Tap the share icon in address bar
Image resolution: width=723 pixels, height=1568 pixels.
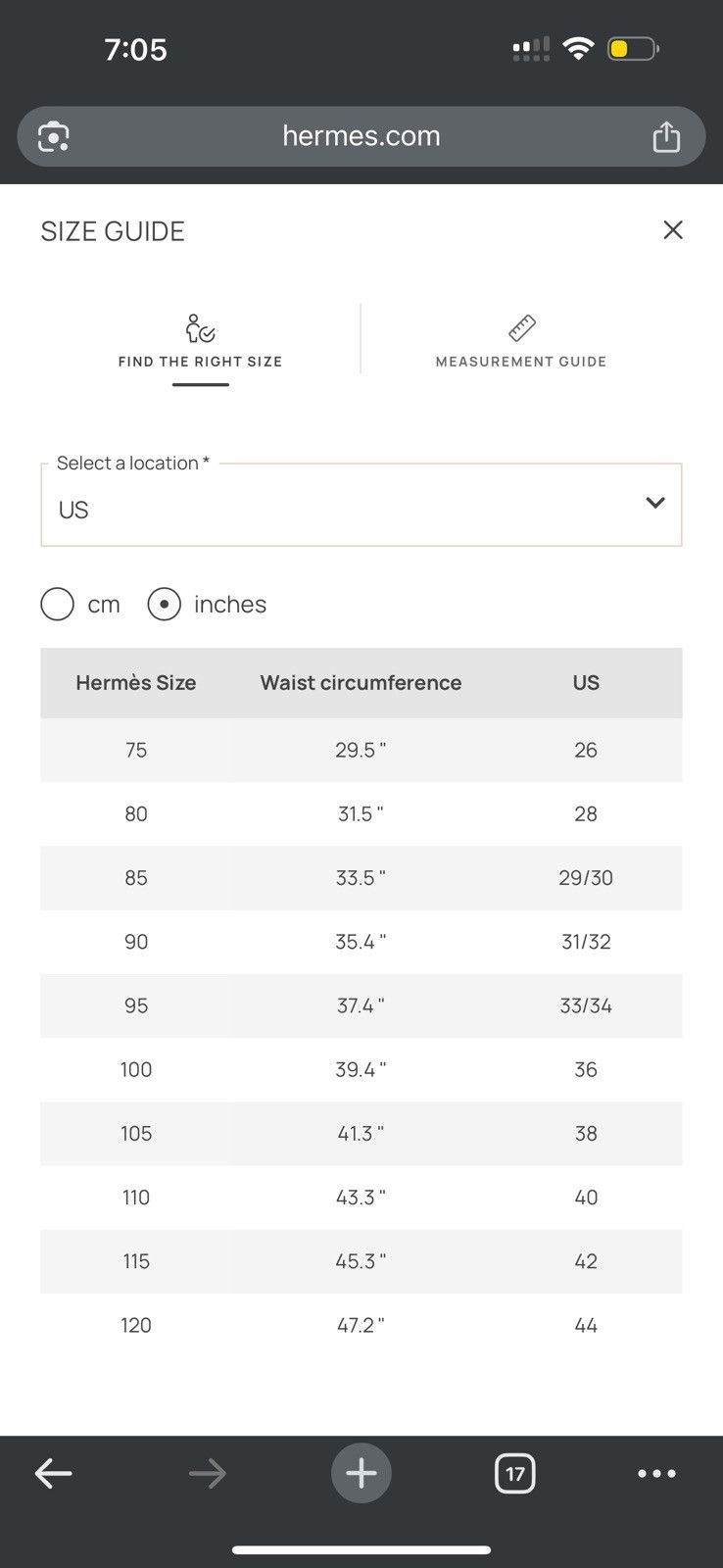(666, 136)
